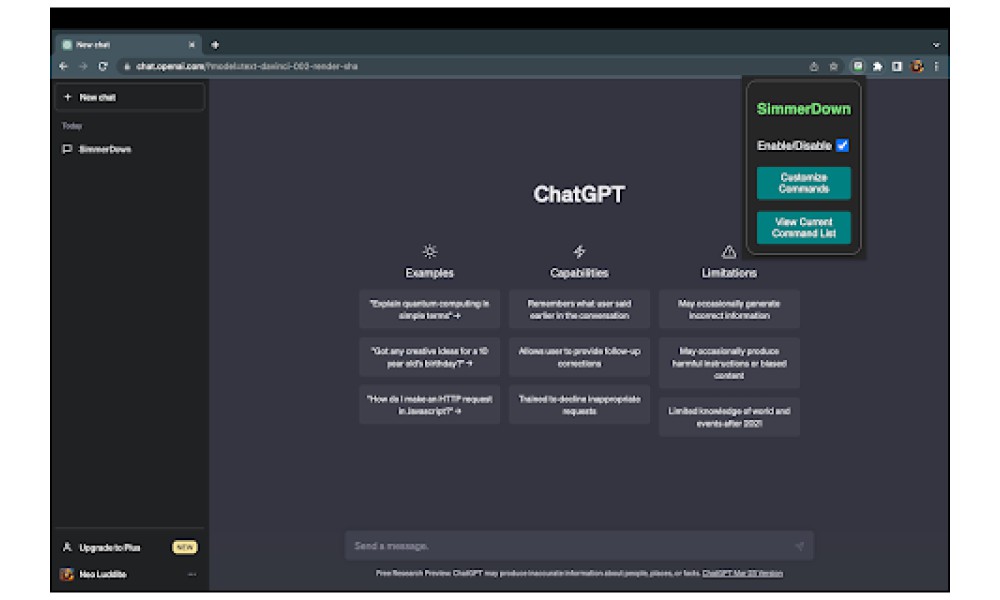
Task: Toggle the Enable/Disable checkbox in SimmerDown
Action: [x=842, y=145]
